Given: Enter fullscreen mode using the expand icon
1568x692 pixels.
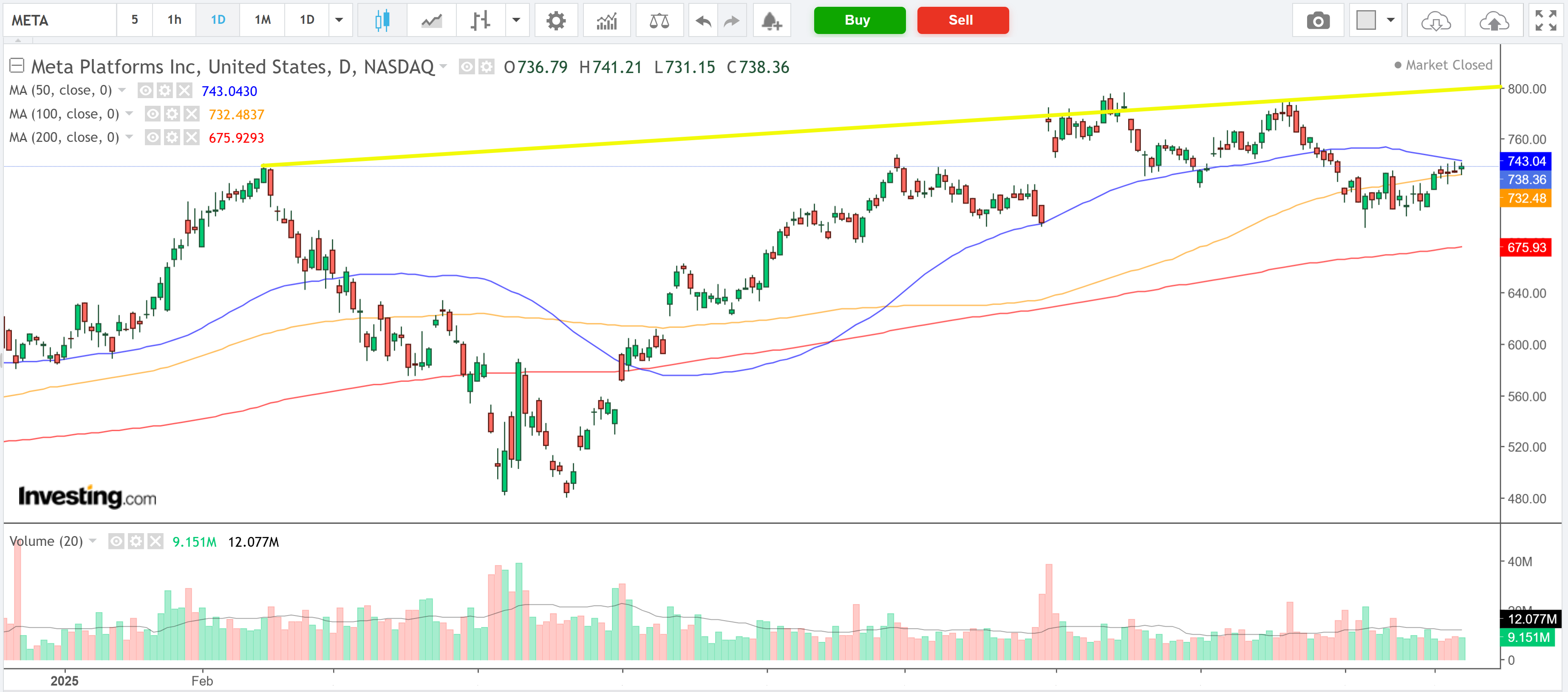Looking at the screenshot, I should click(x=1545, y=21).
